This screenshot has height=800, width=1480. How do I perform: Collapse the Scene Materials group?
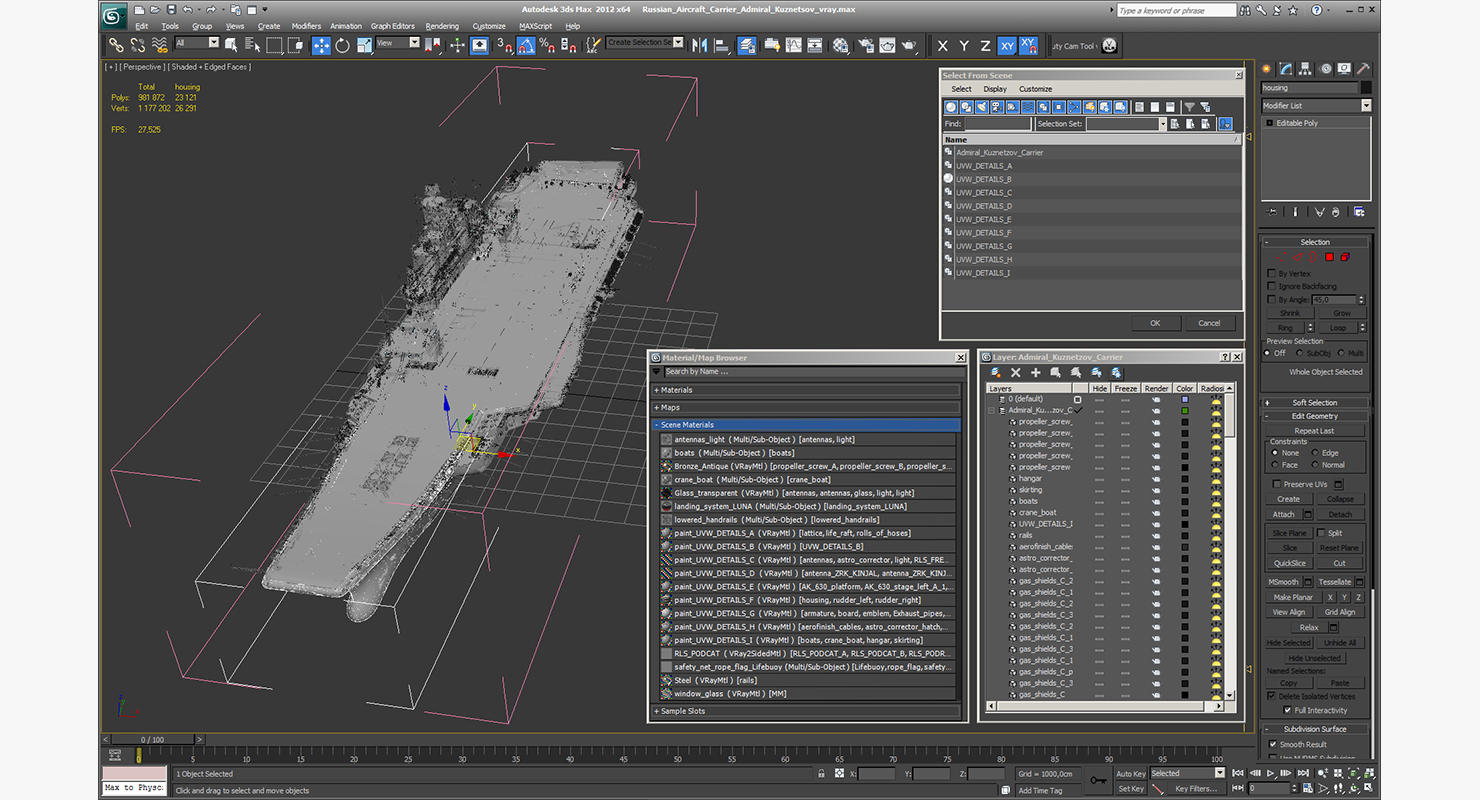[806, 425]
